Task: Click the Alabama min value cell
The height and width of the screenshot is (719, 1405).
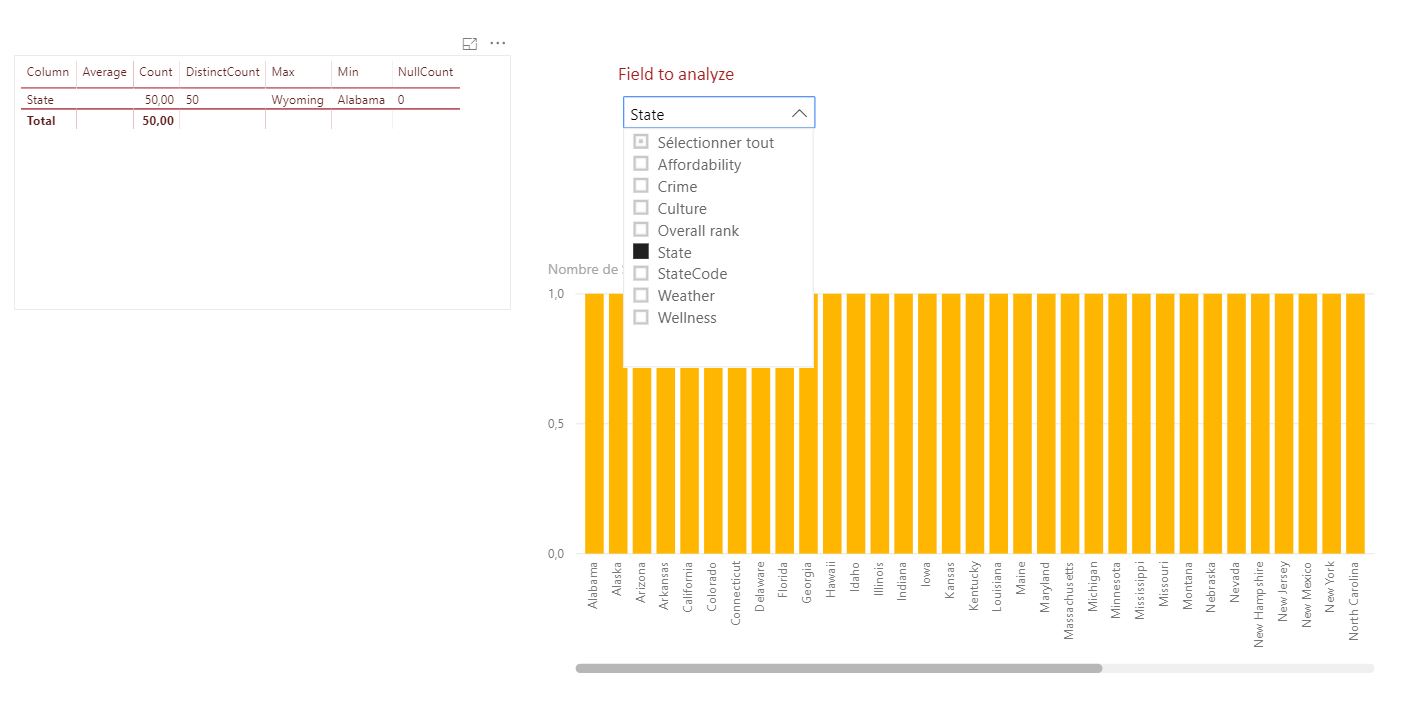Action: [x=361, y=100]
